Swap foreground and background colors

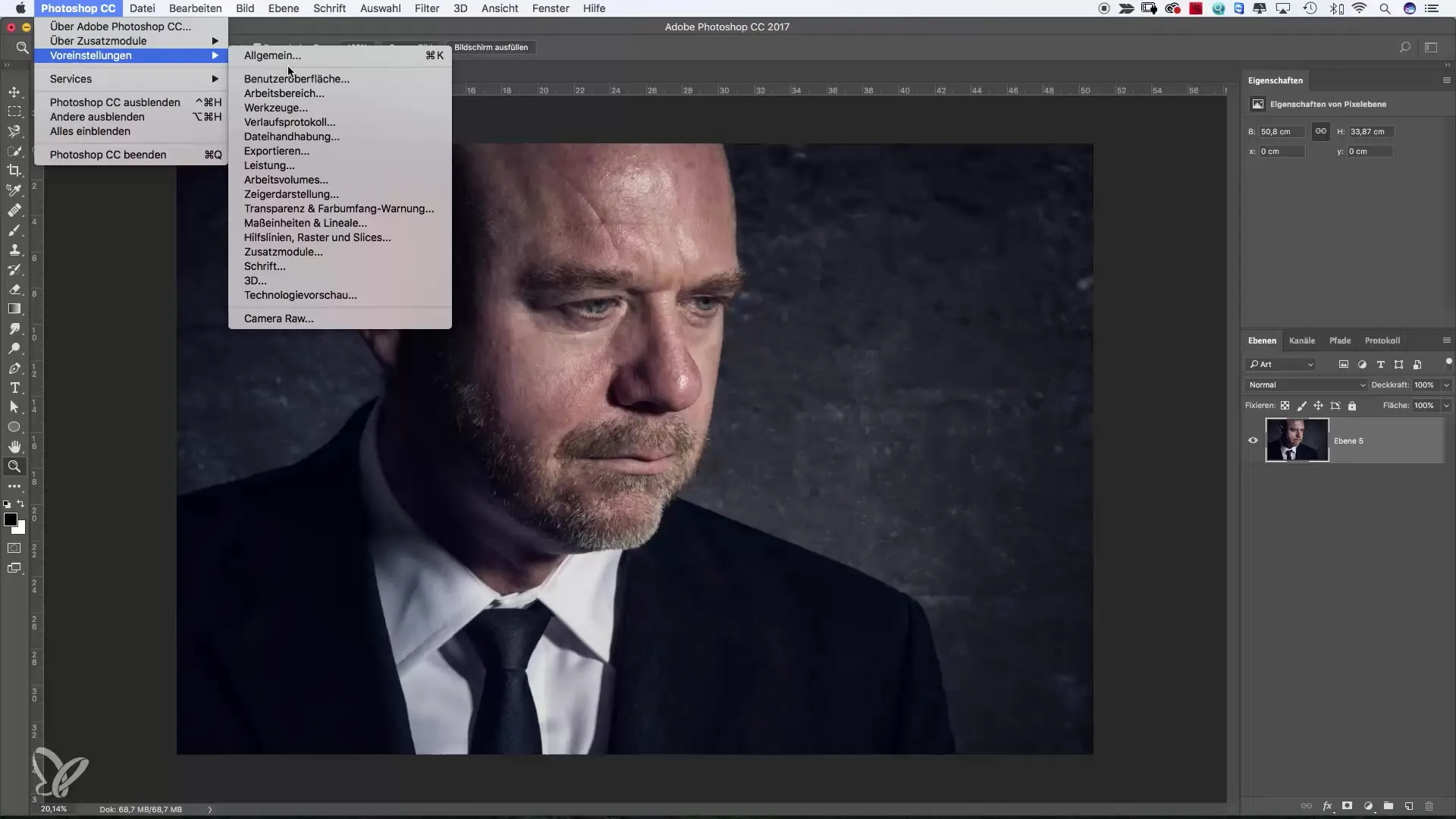21,504
